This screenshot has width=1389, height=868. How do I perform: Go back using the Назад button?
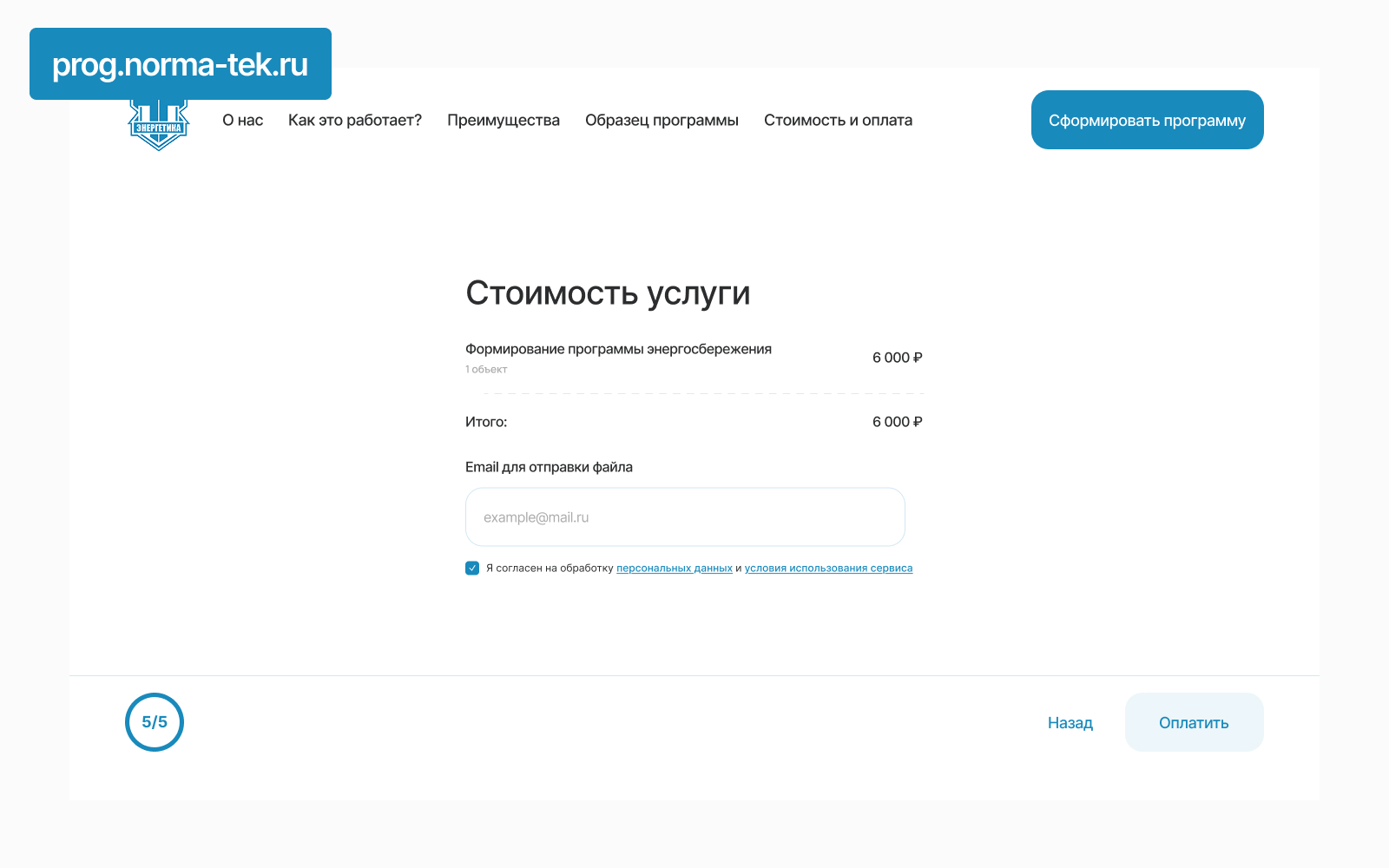click(x=1070, y=723)
